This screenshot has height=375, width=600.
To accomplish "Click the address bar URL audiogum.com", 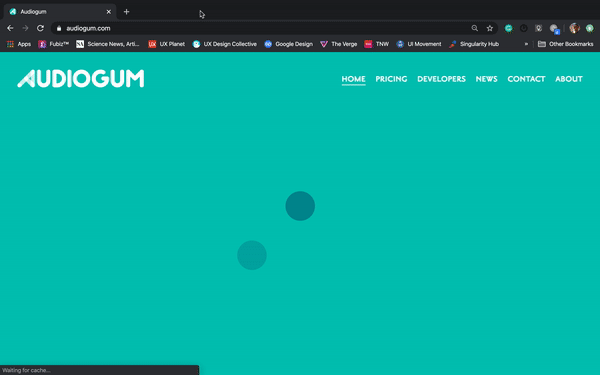I will point(88,28).
